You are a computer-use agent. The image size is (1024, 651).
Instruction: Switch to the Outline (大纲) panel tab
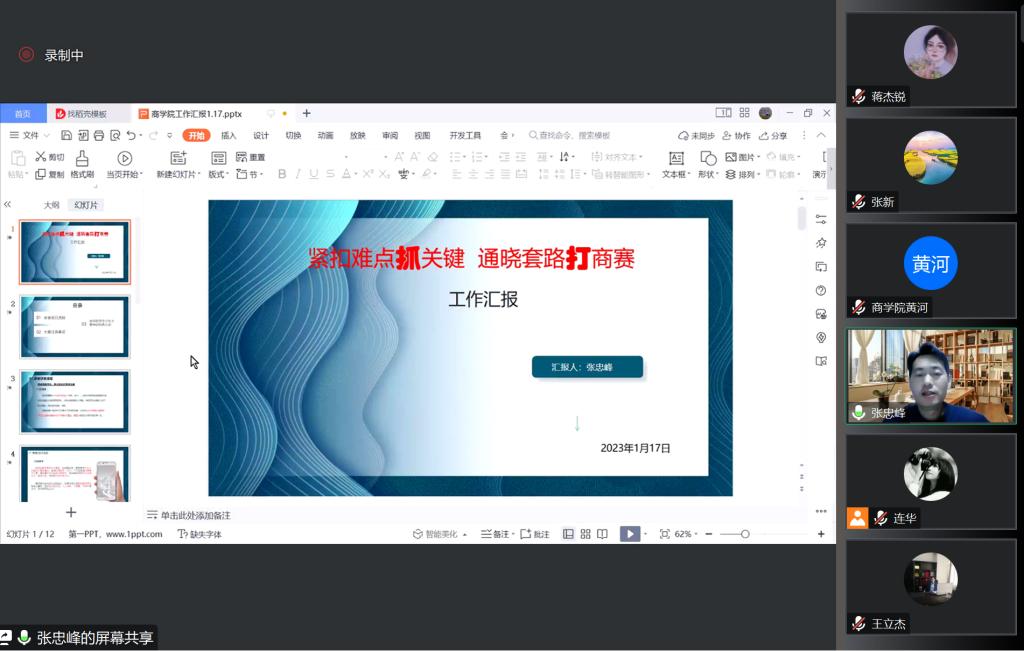tap(51, 205)
